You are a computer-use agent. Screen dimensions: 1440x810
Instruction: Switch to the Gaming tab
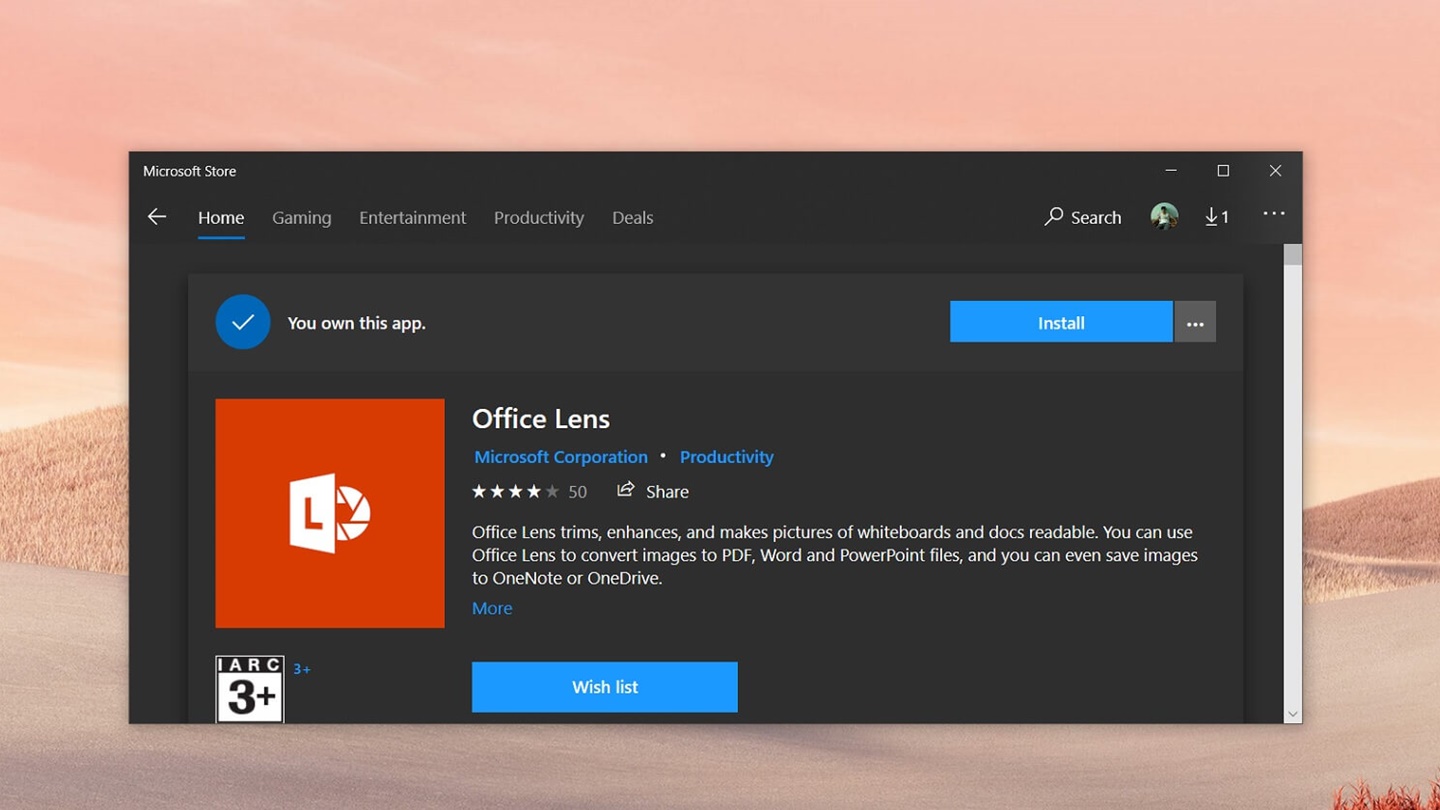[x=301, y=217]
